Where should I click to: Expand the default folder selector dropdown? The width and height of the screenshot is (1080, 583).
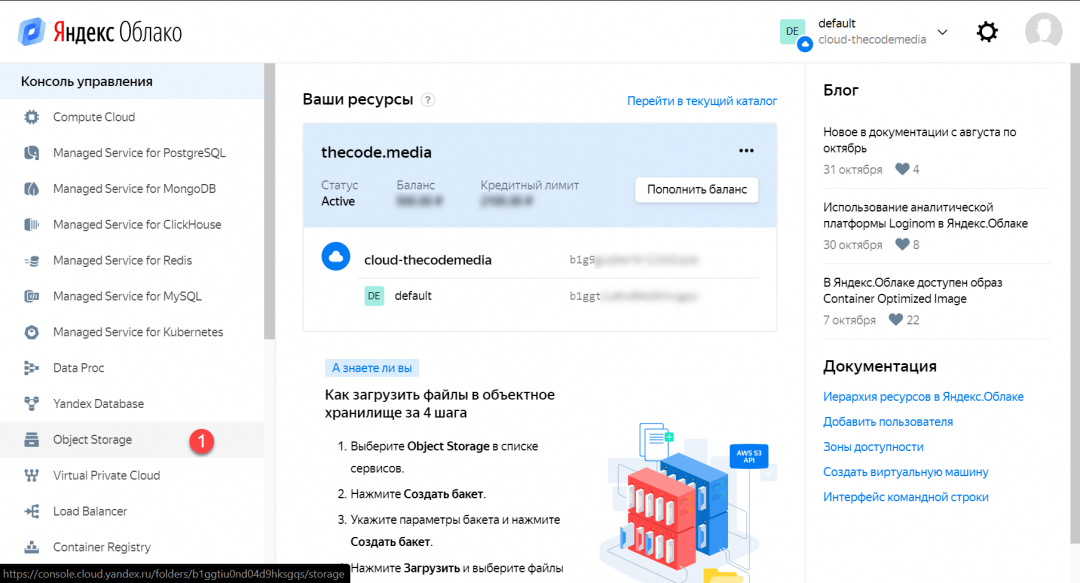942,32
